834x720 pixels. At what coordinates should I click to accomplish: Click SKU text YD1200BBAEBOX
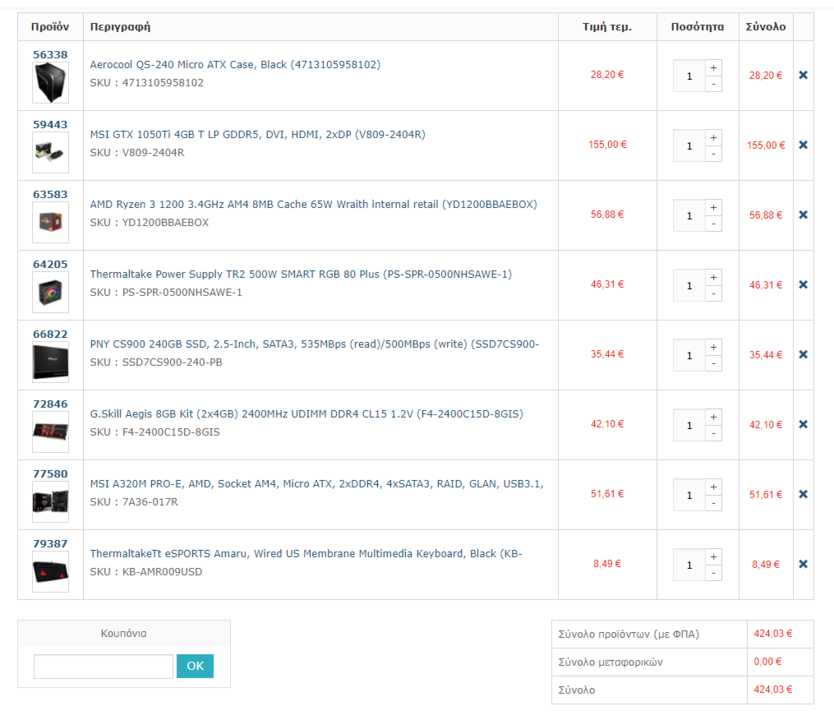coord(165,223)
